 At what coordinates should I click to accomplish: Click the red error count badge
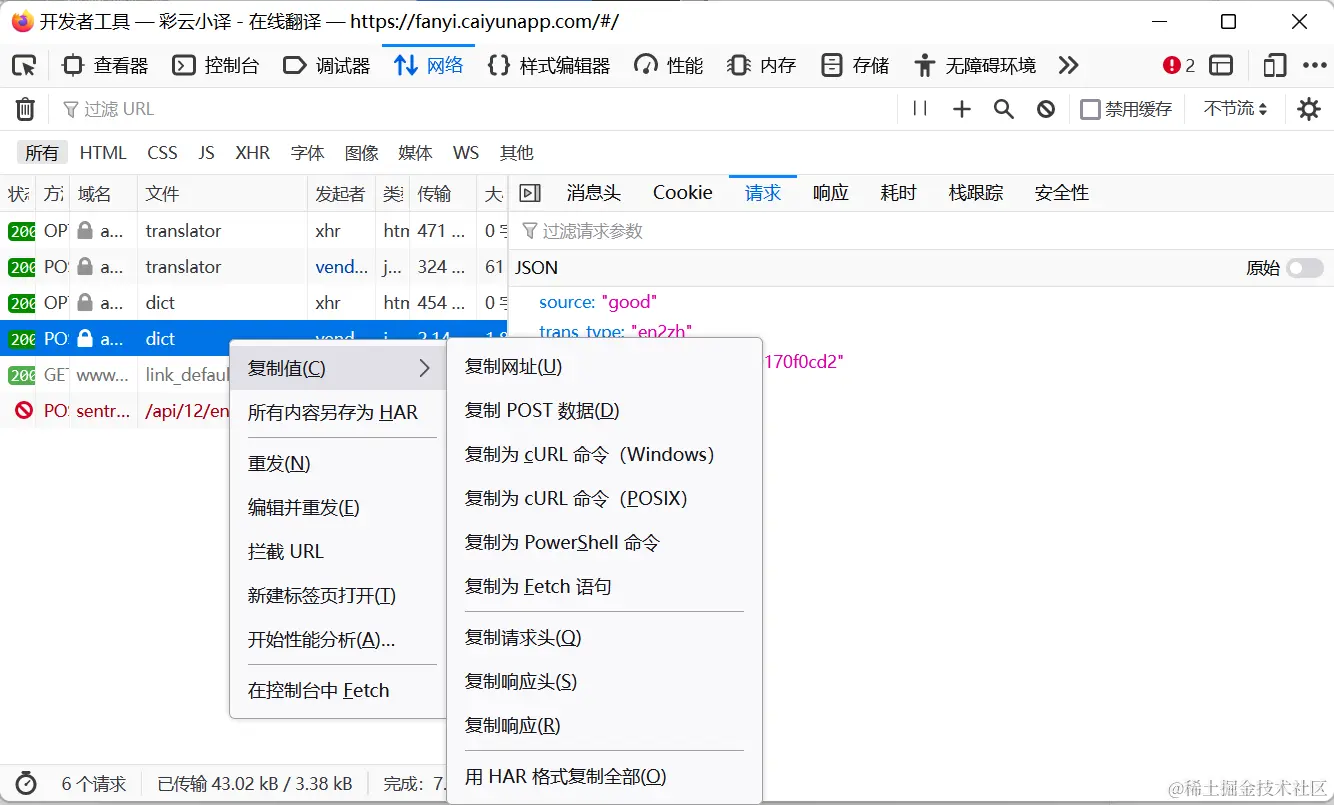tap(1179, 66)
